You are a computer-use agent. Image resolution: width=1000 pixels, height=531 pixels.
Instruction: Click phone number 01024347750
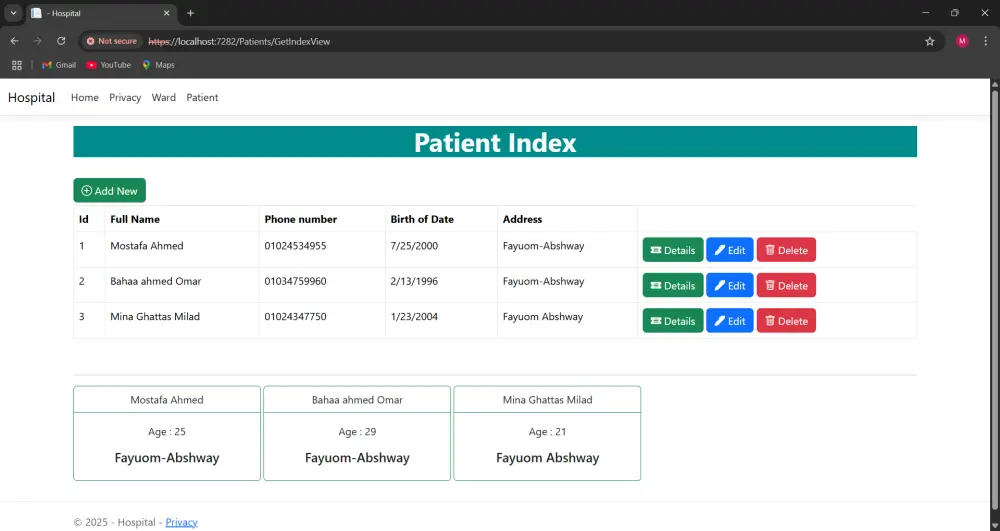pos(295,317)
